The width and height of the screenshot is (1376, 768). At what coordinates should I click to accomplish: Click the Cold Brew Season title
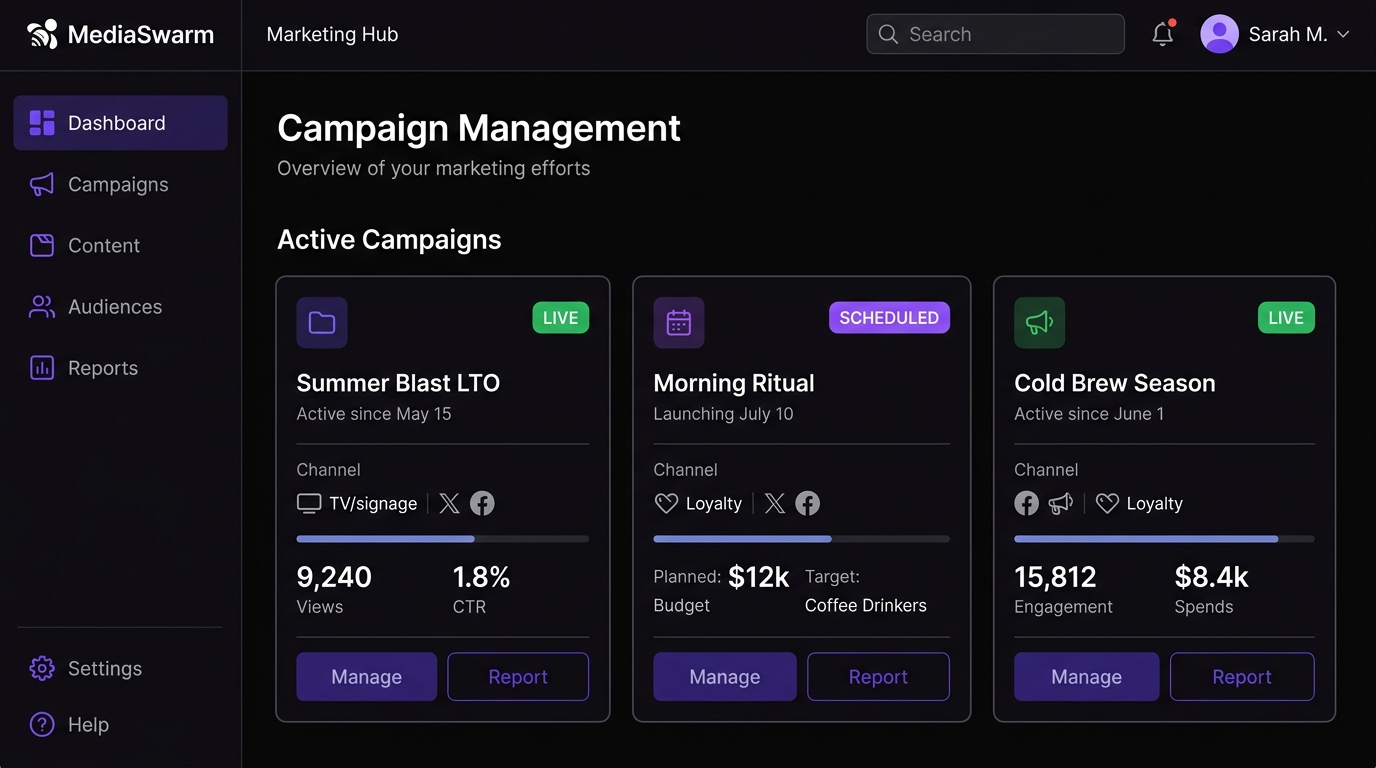(x=1115, y=383)
